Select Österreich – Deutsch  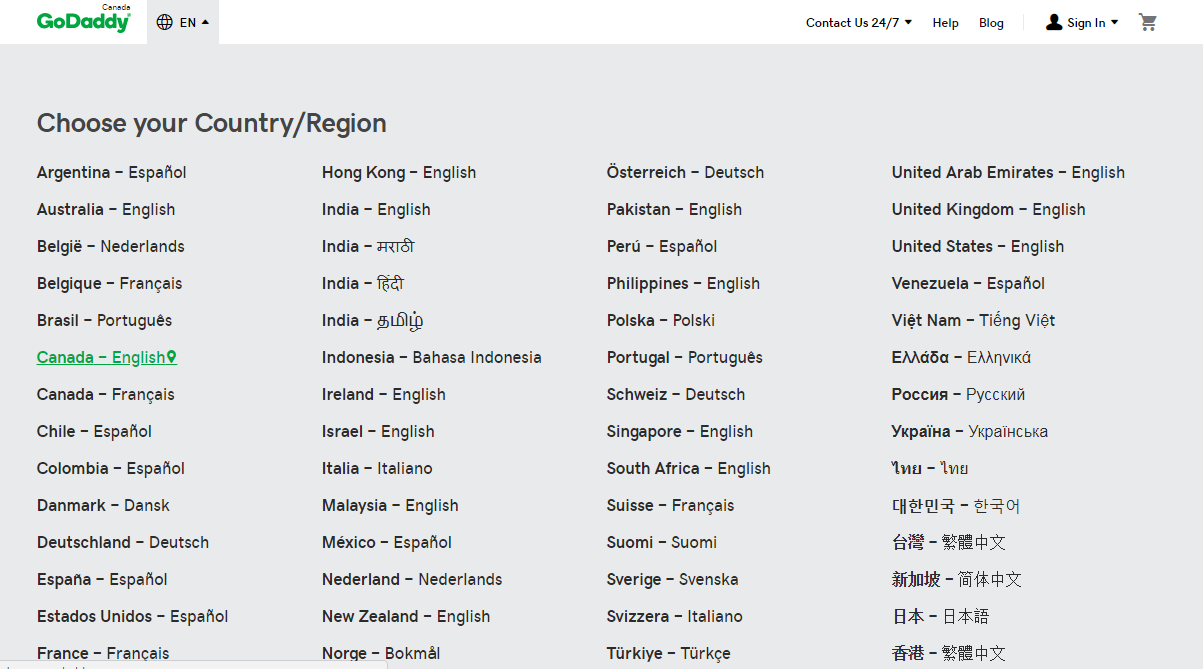tap(685, 172)
